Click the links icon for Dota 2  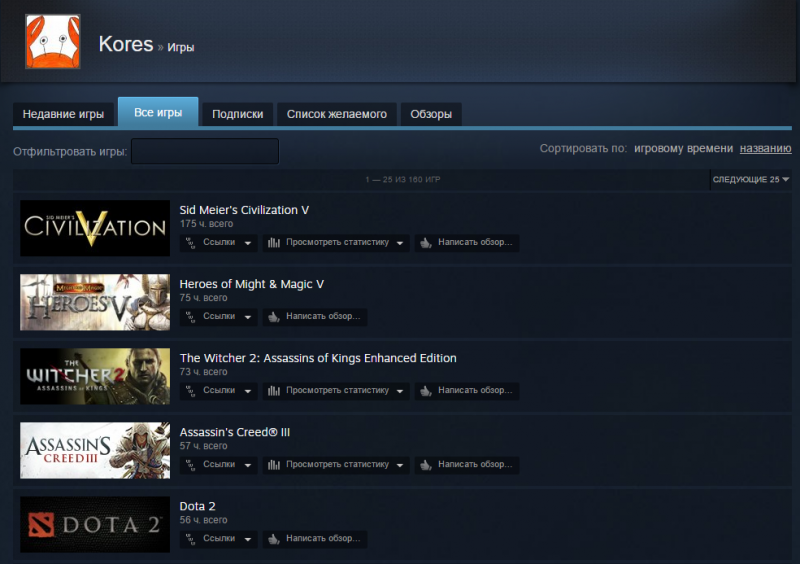pyautogui.click(x=190, y=539)
